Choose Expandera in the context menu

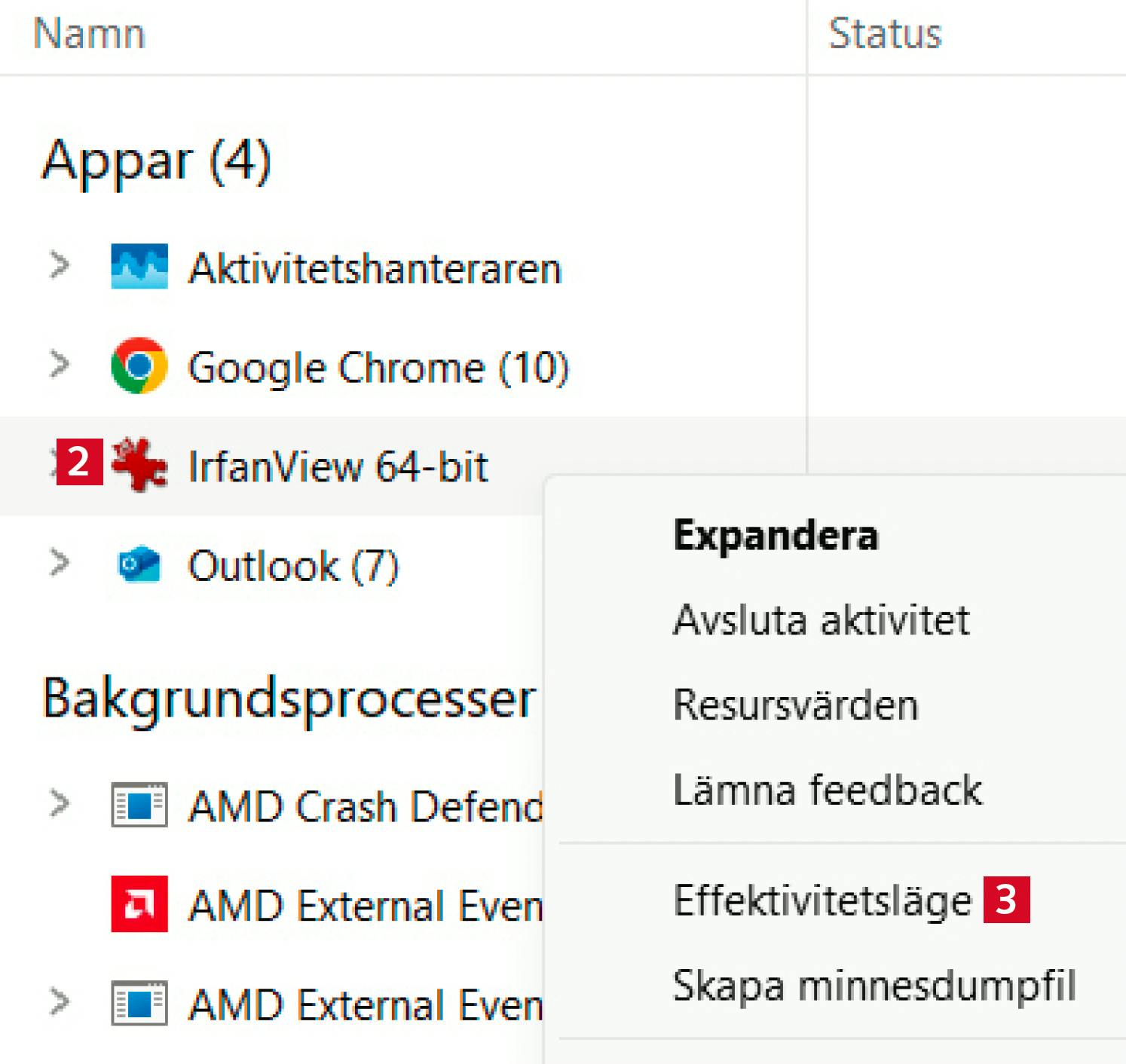tap(776, 536)
